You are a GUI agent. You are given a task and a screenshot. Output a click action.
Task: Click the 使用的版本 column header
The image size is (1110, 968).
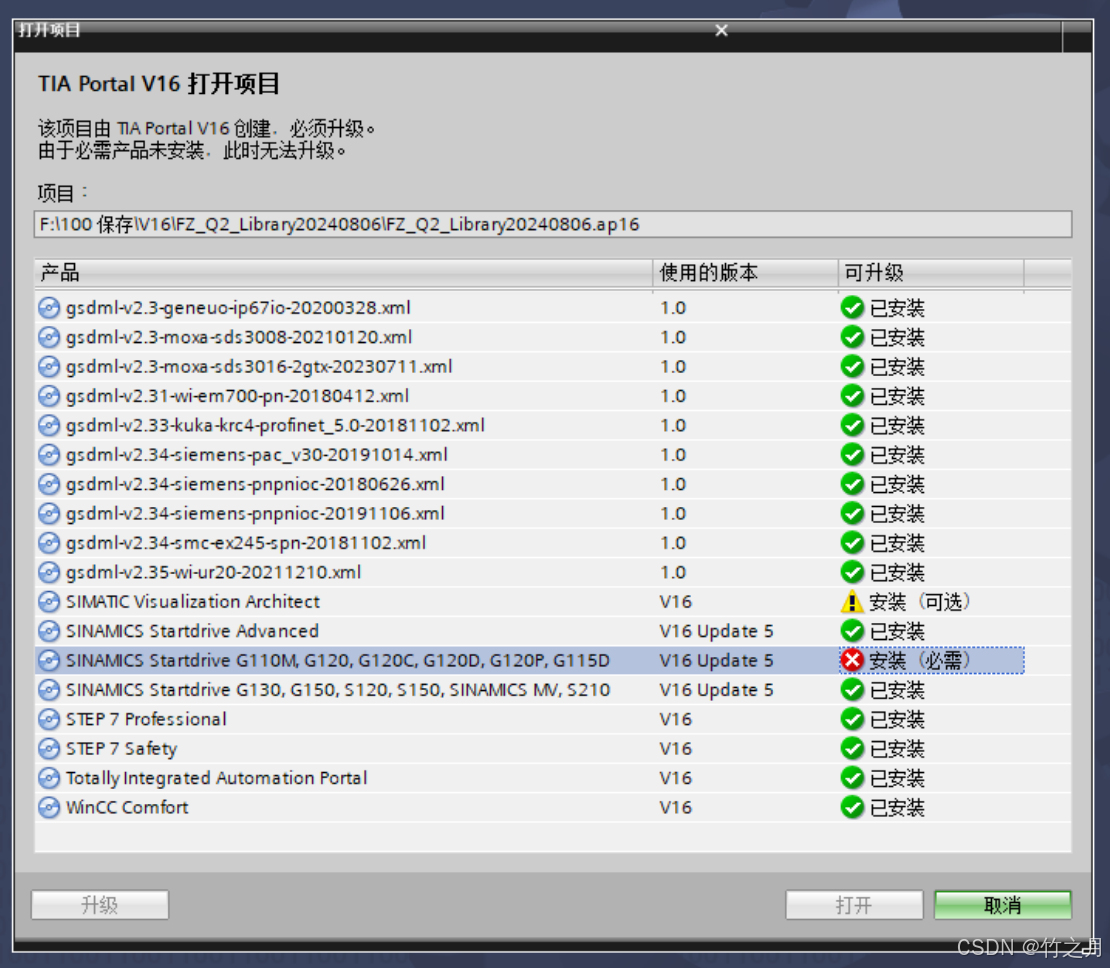745,273
